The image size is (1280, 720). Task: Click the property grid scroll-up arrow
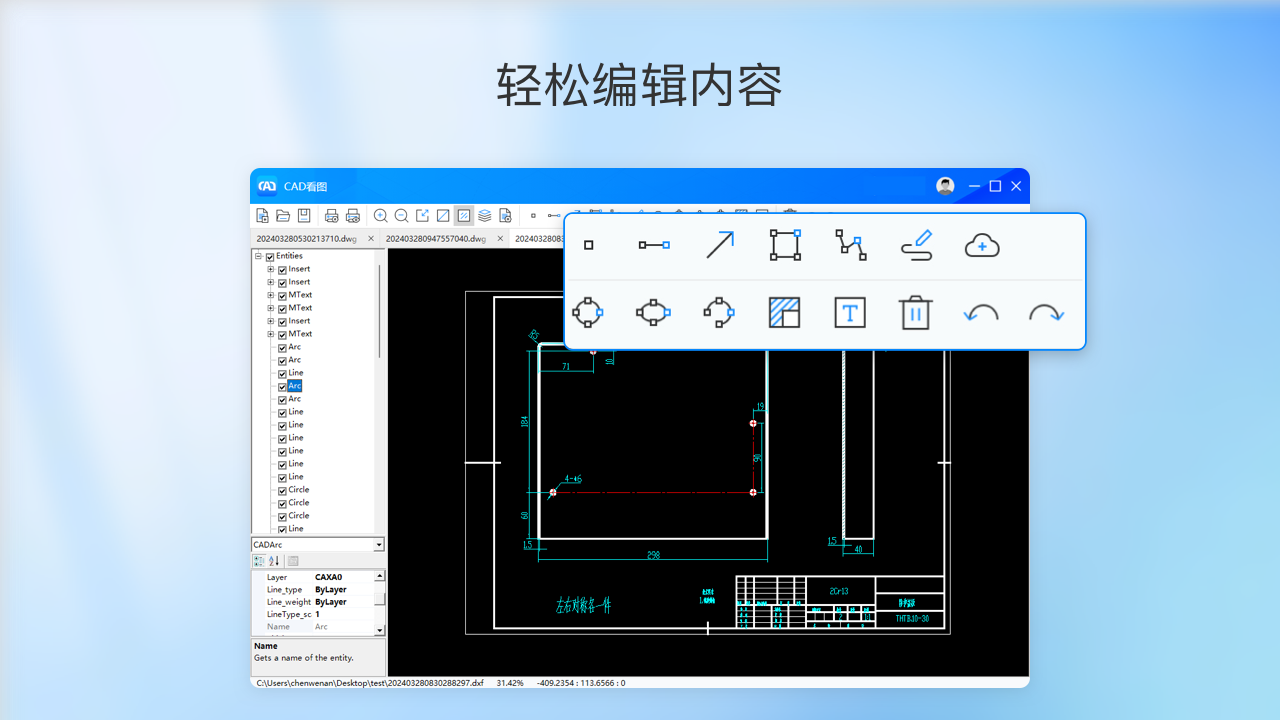[379, 576]
